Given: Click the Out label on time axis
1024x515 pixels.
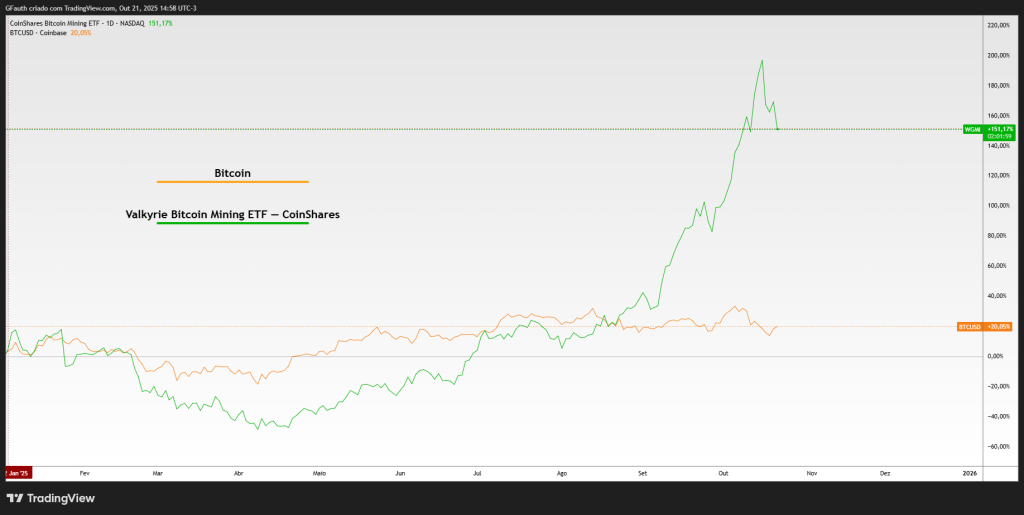Looking at the screenshot, I should [x=724, y=470].
